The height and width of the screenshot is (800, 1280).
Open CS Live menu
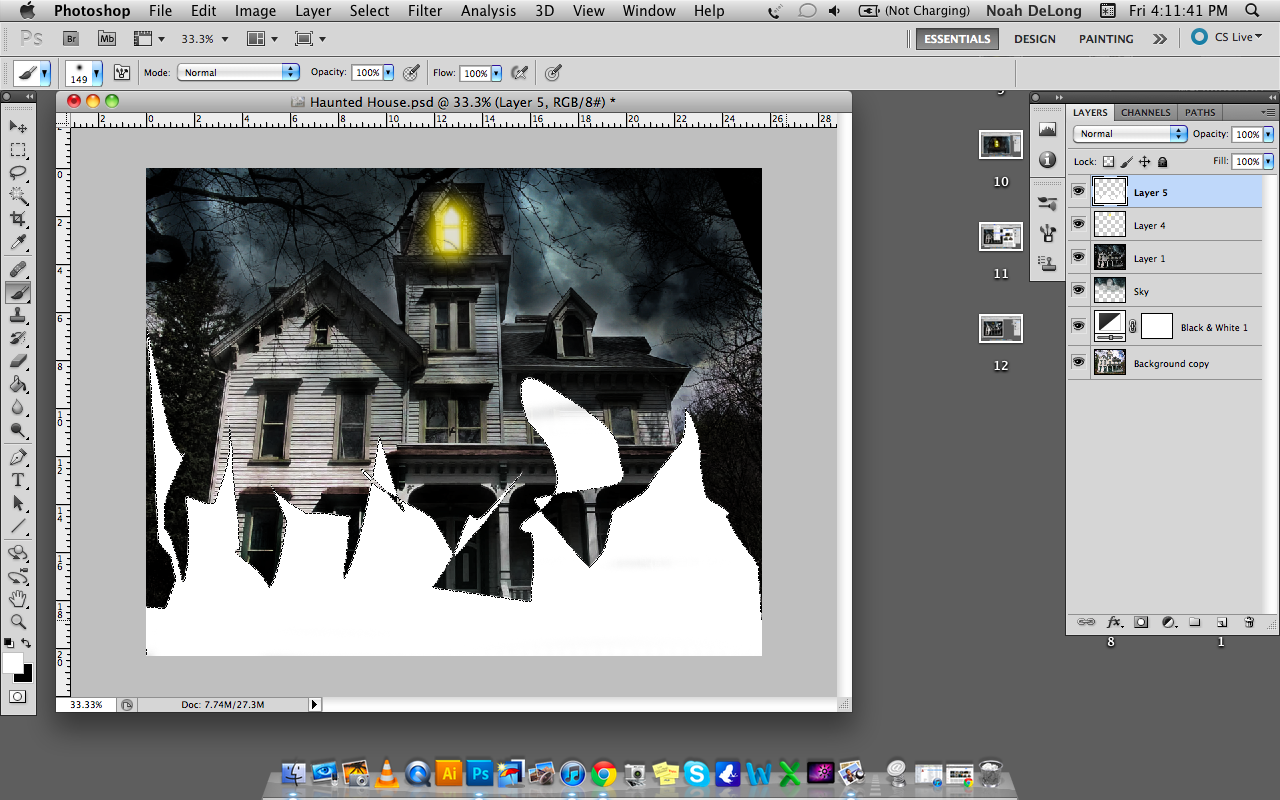1227,37
